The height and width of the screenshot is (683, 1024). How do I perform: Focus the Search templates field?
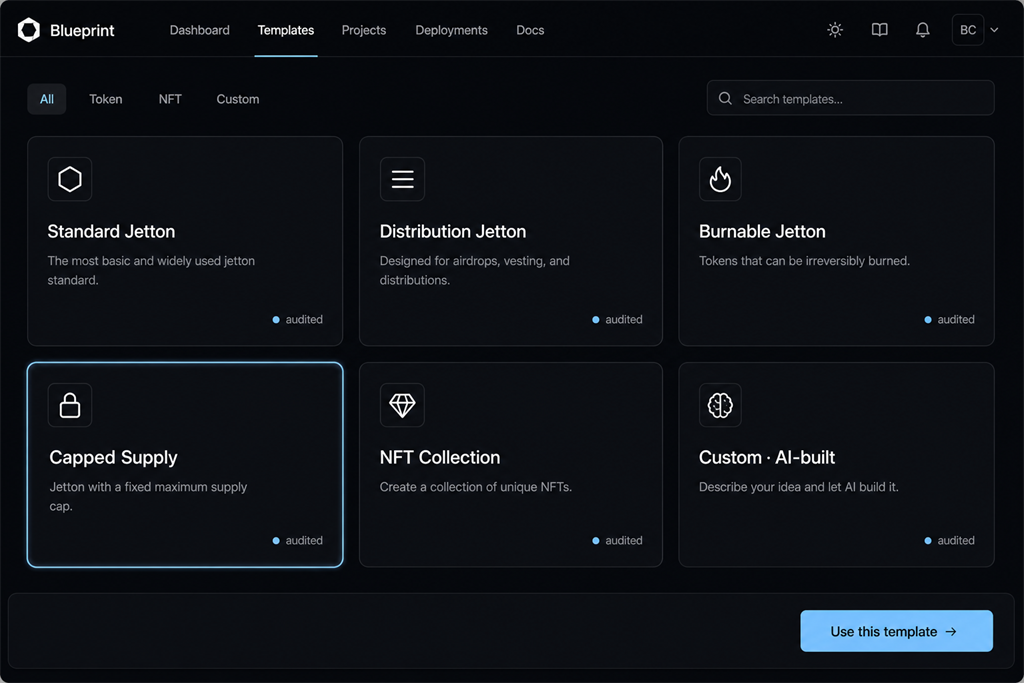pyautogui.click(x=850, y=98)
